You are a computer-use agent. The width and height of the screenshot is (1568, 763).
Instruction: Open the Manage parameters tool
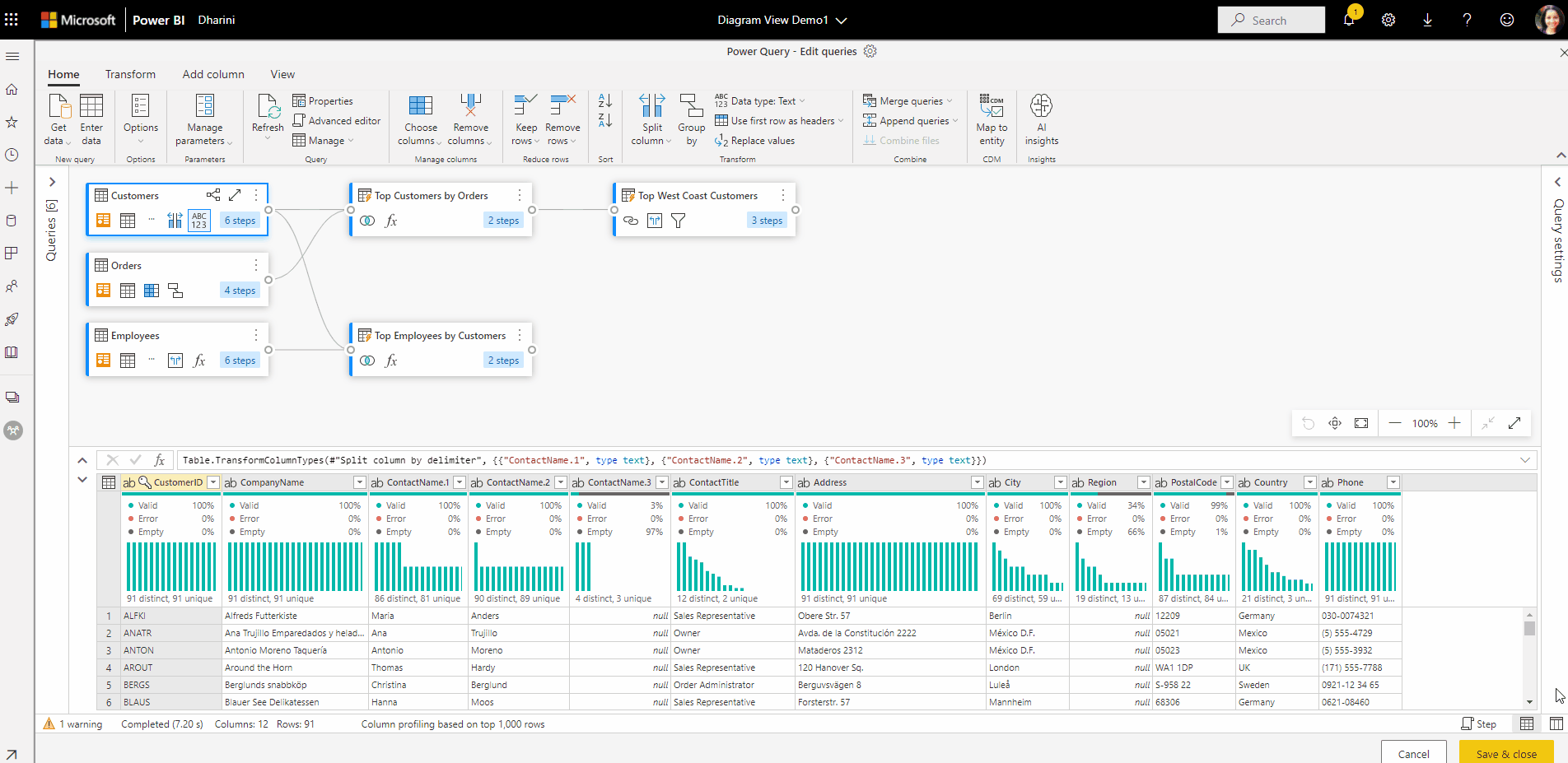pos(204,119)
